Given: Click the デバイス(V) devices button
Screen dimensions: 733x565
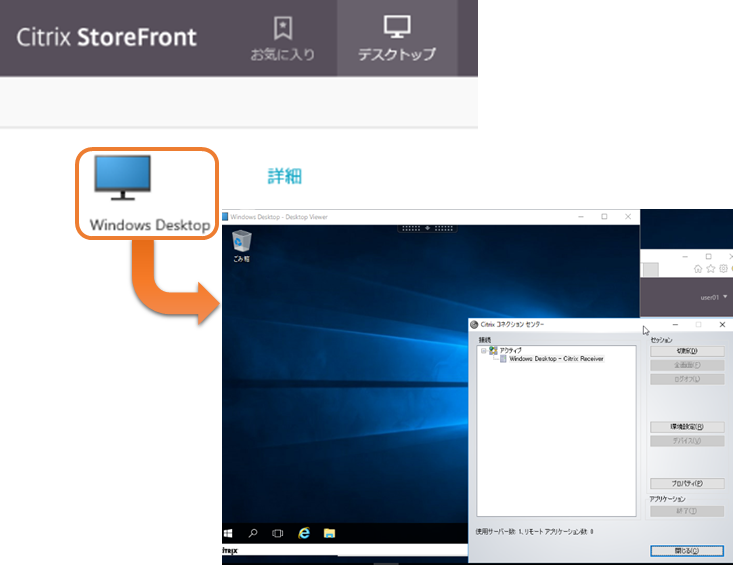Looking at the screenshot, I should tap(687, 441).
